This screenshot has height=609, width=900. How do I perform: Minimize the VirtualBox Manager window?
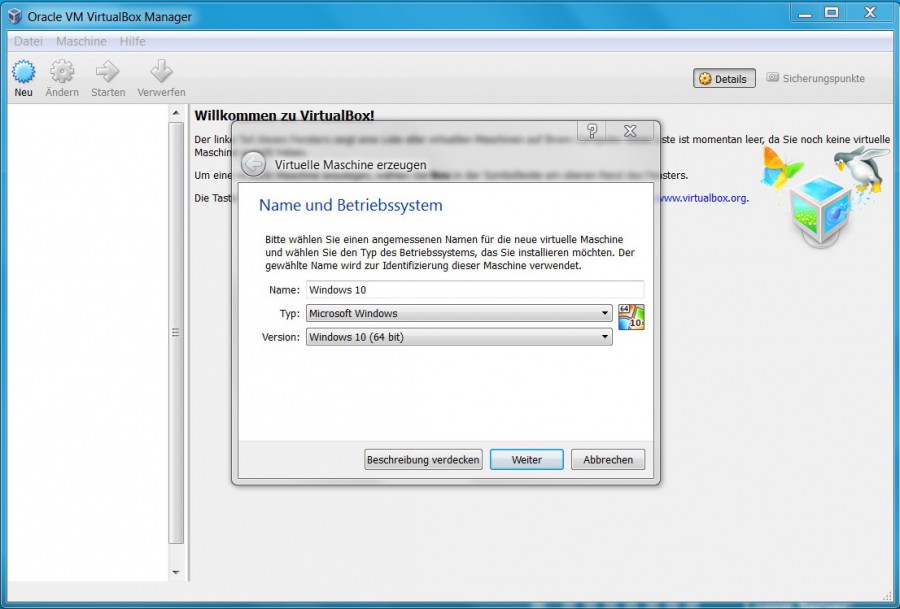pyautogui.click(x=805, y=13)
